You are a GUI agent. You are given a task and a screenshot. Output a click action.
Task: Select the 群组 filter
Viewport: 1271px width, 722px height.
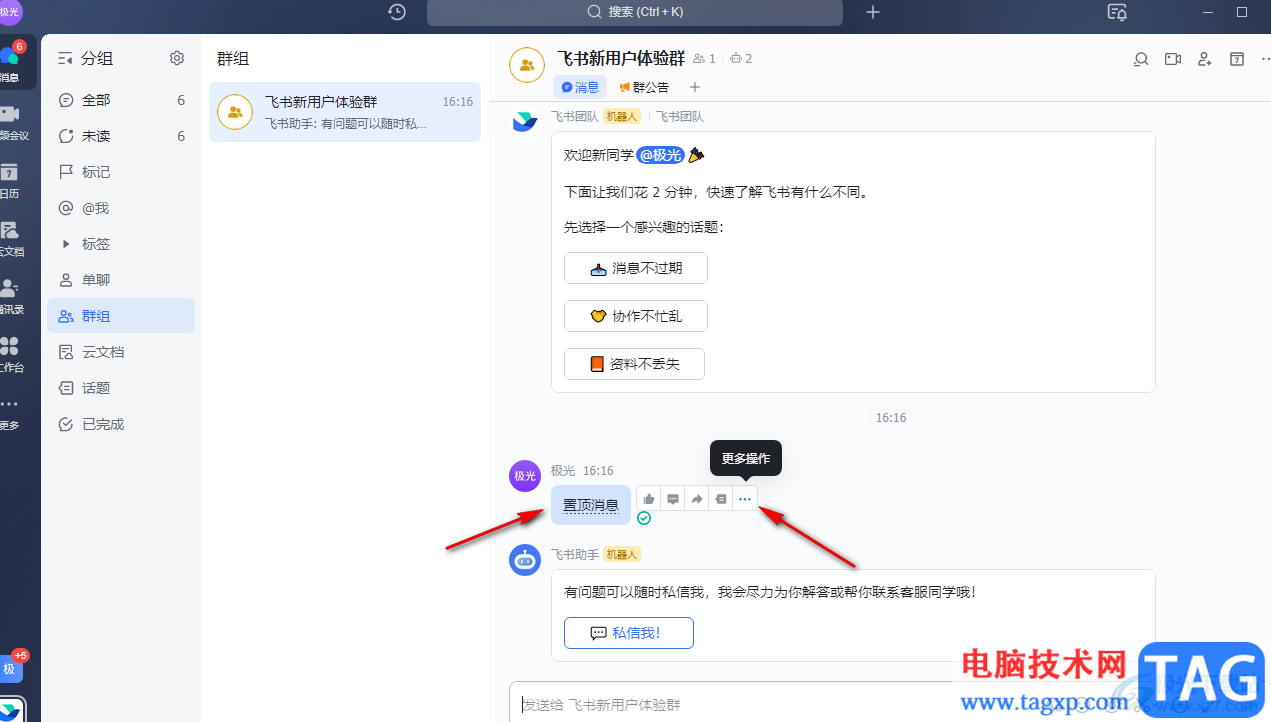click(x=121, y=316)
